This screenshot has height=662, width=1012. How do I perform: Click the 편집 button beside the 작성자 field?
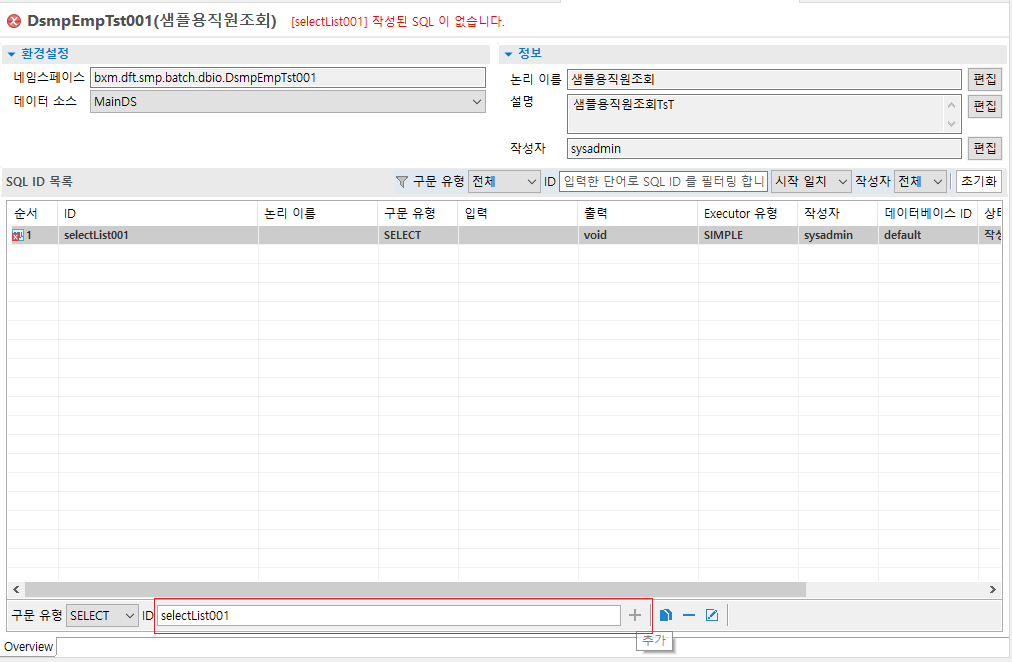(985, 147)
